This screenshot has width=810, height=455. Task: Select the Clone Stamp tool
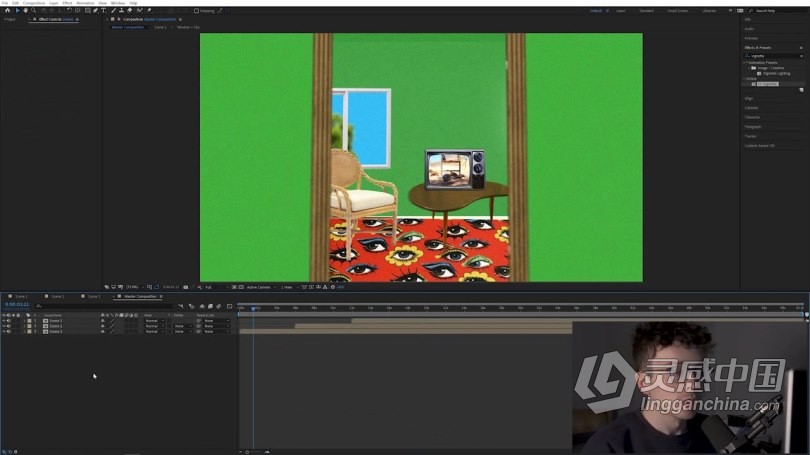point(121,10)
